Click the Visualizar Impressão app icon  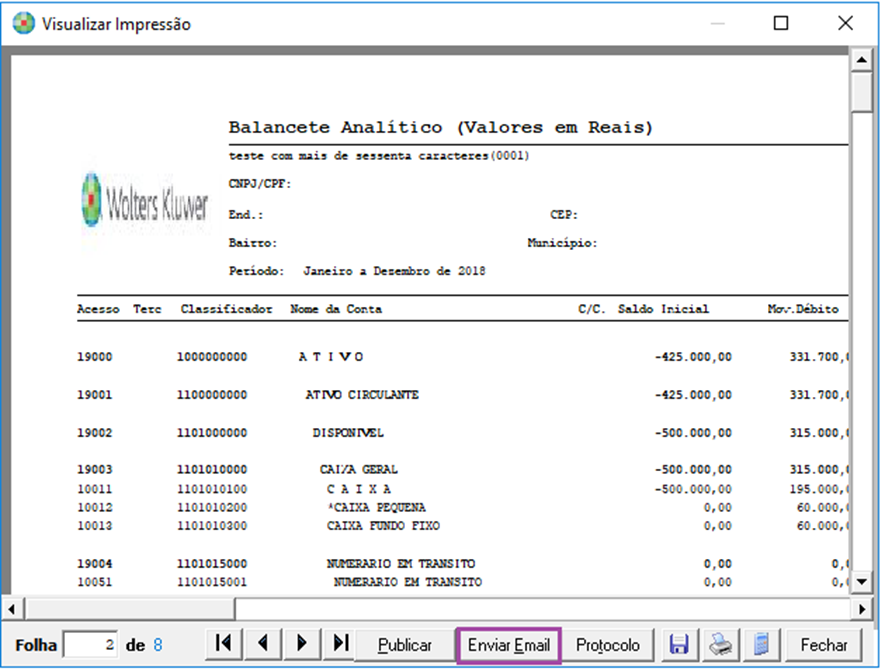click(24, 24)
